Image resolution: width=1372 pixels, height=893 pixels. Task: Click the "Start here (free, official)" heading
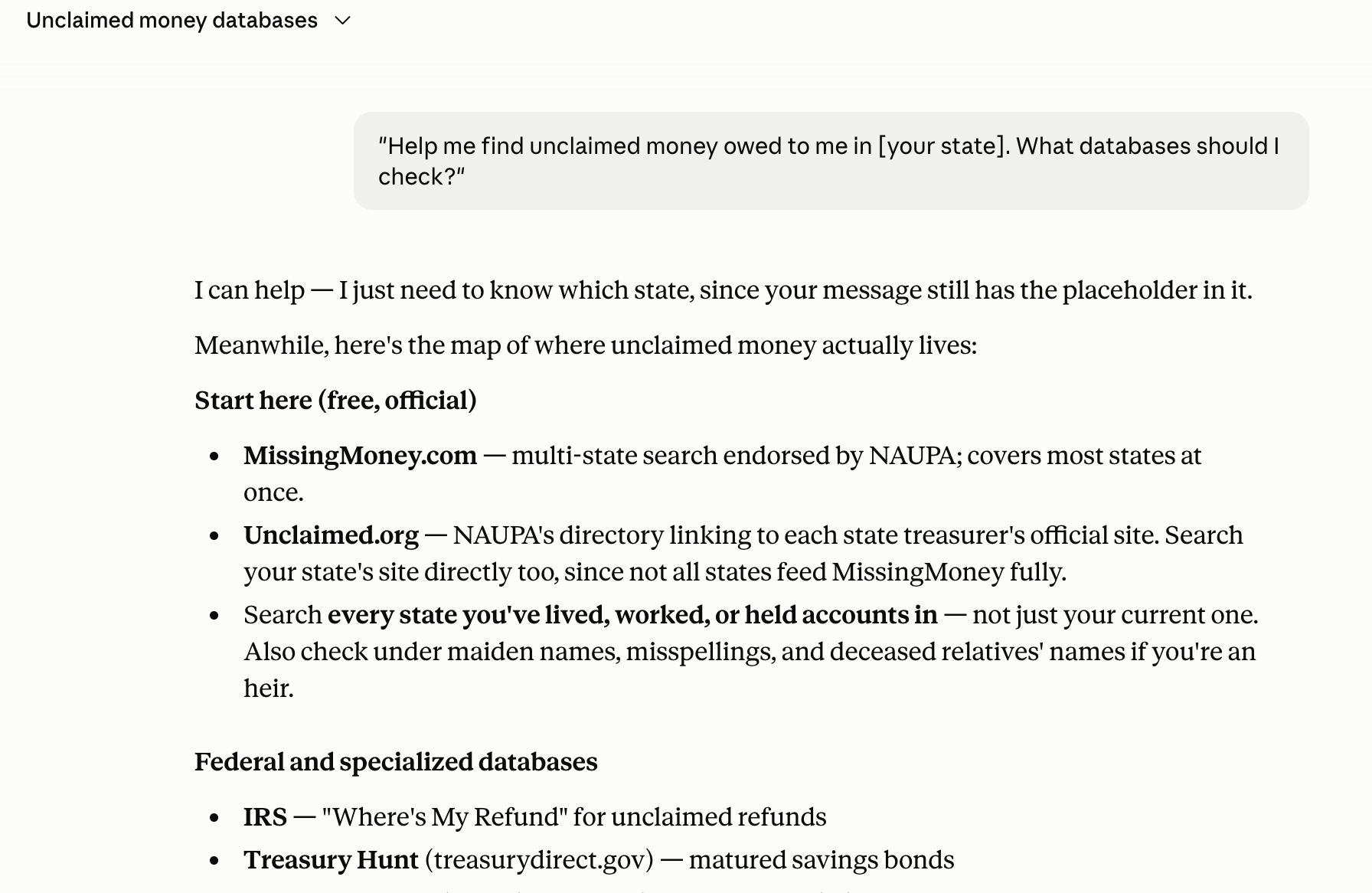click(x=335, y=401)
